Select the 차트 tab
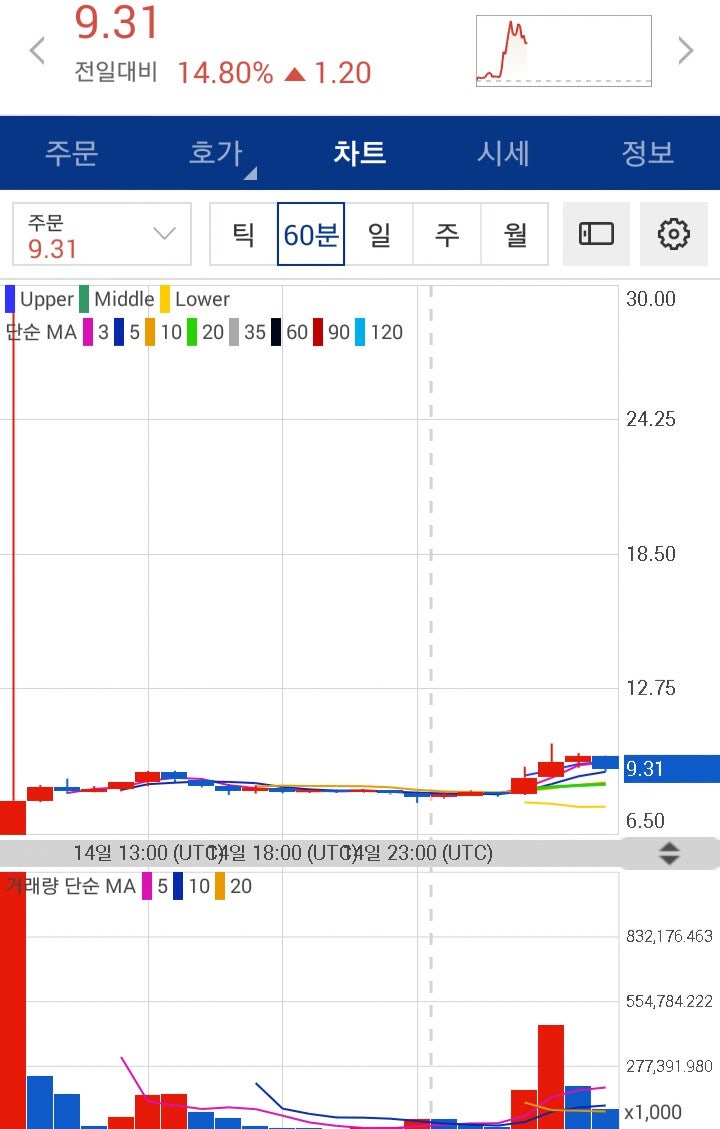Screen dimensions: 720x1129 [360, 153]
